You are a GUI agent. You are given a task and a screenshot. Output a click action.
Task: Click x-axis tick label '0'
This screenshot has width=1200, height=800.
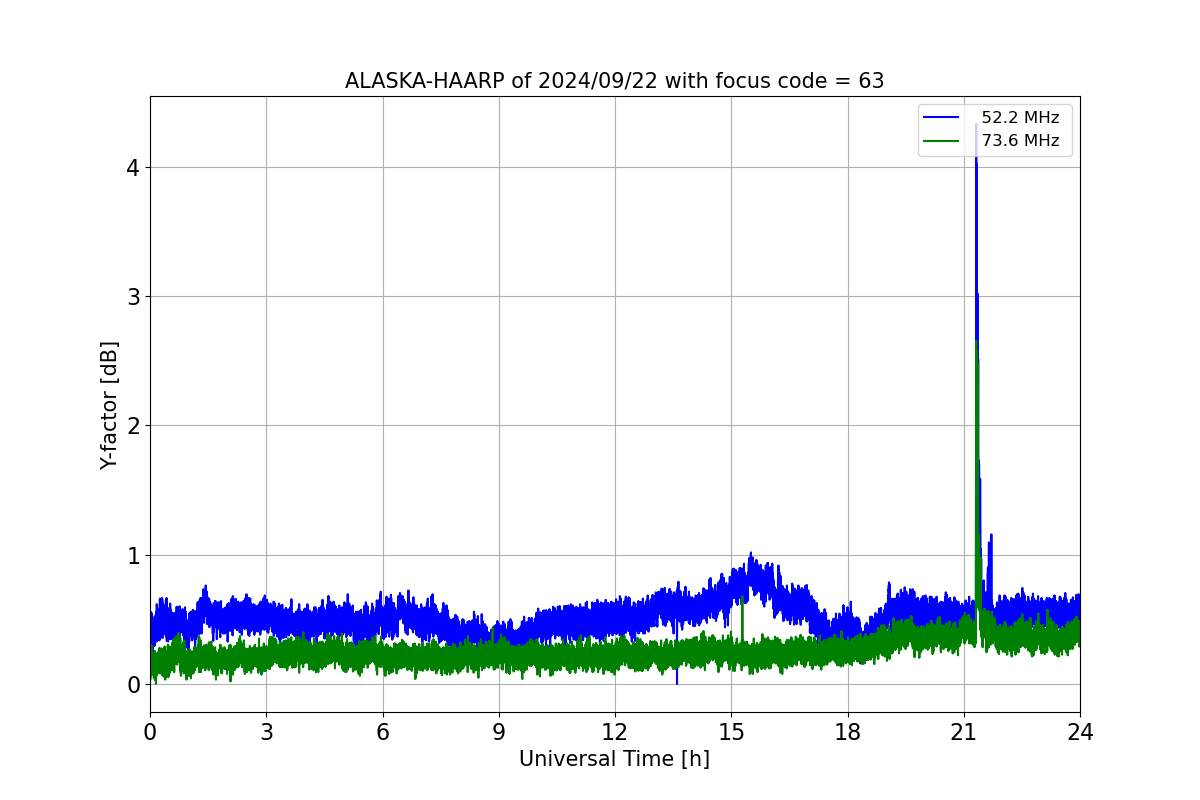[x=150, y=732]
